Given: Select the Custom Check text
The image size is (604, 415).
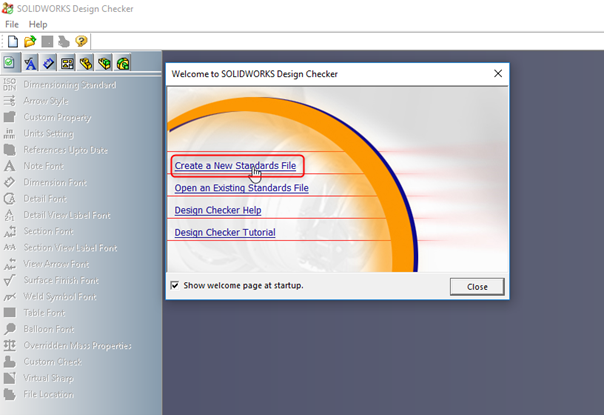Looking at the screenshot, I should tap(53, 362).
